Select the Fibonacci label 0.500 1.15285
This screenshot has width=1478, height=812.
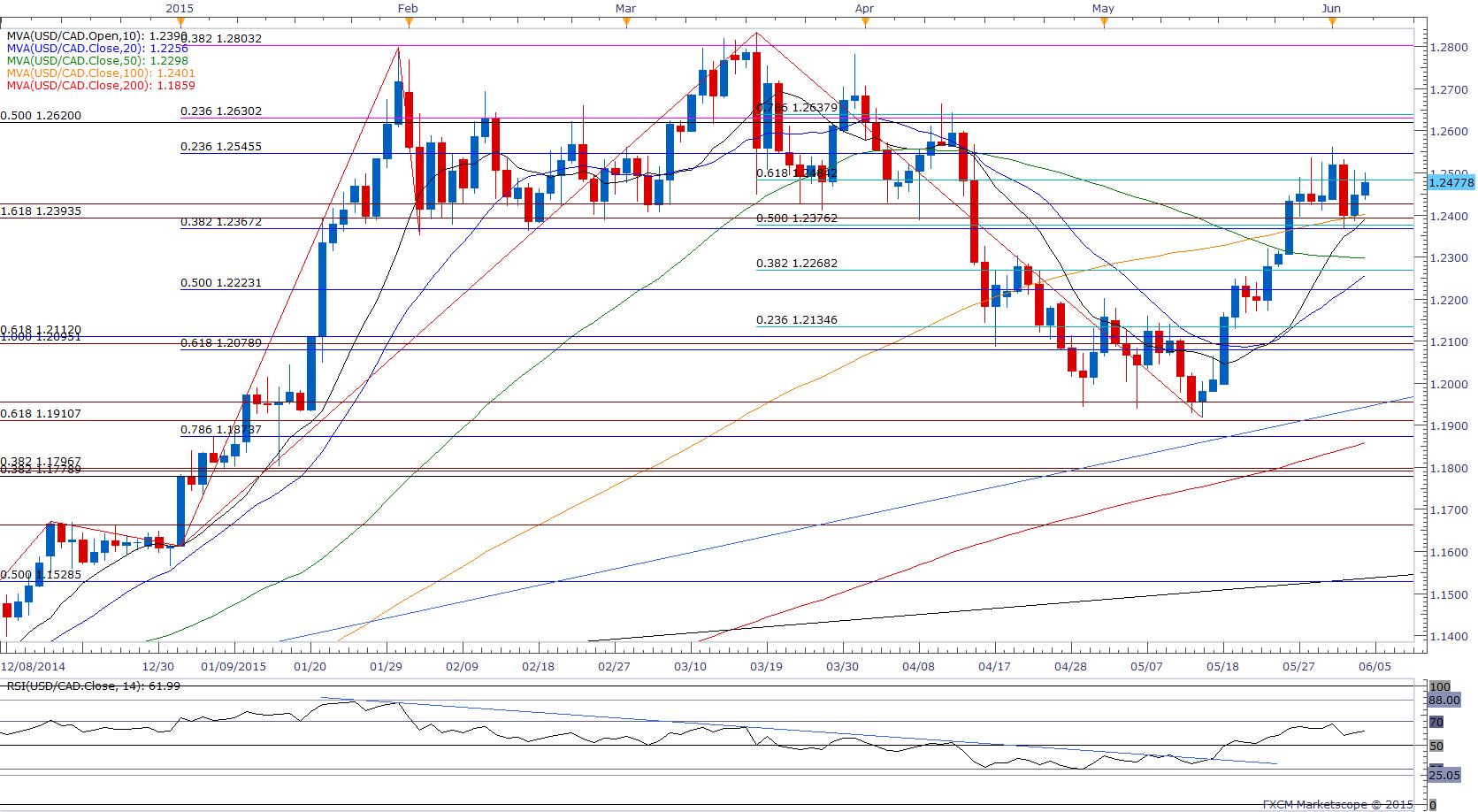pos(41,575)
